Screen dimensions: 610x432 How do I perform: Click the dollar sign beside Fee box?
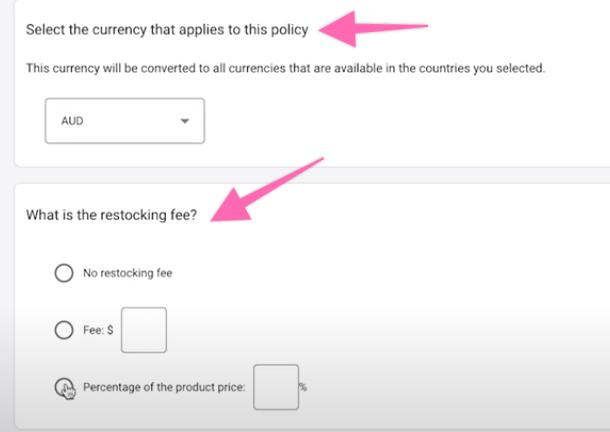(110, 330)
